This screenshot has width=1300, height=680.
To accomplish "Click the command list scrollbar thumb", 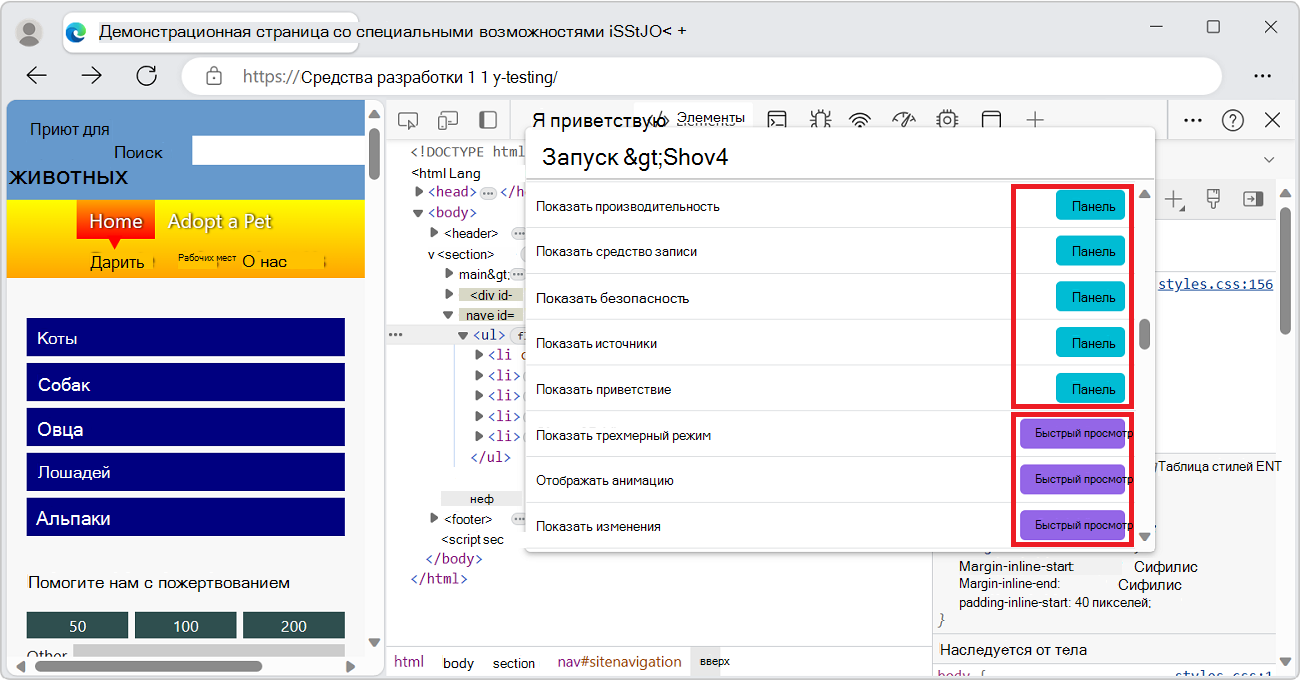I will (x=1145, y=335).
